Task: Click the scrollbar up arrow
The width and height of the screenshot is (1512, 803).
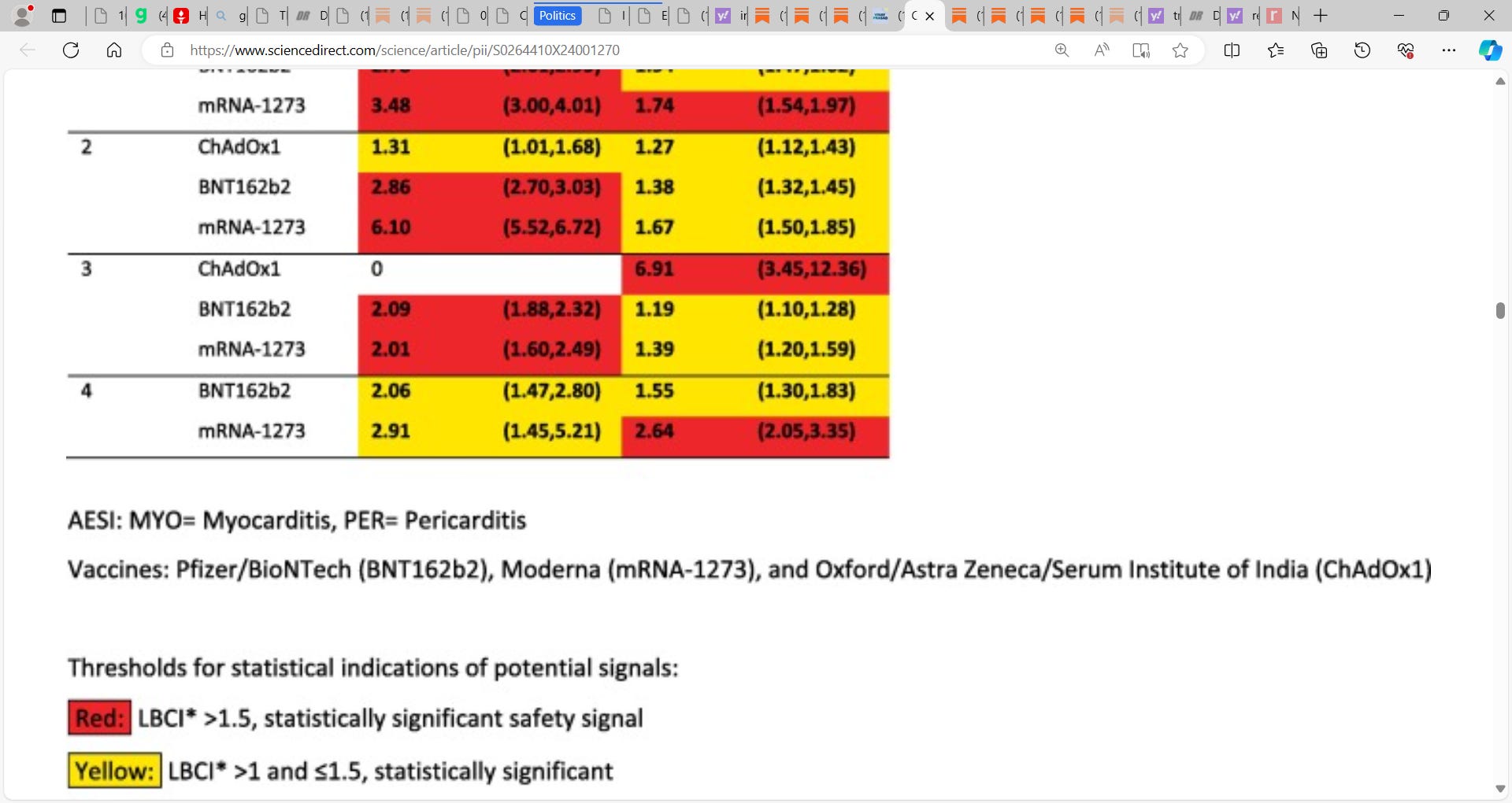Action: pyautogui.click(x=1500, y=81)
